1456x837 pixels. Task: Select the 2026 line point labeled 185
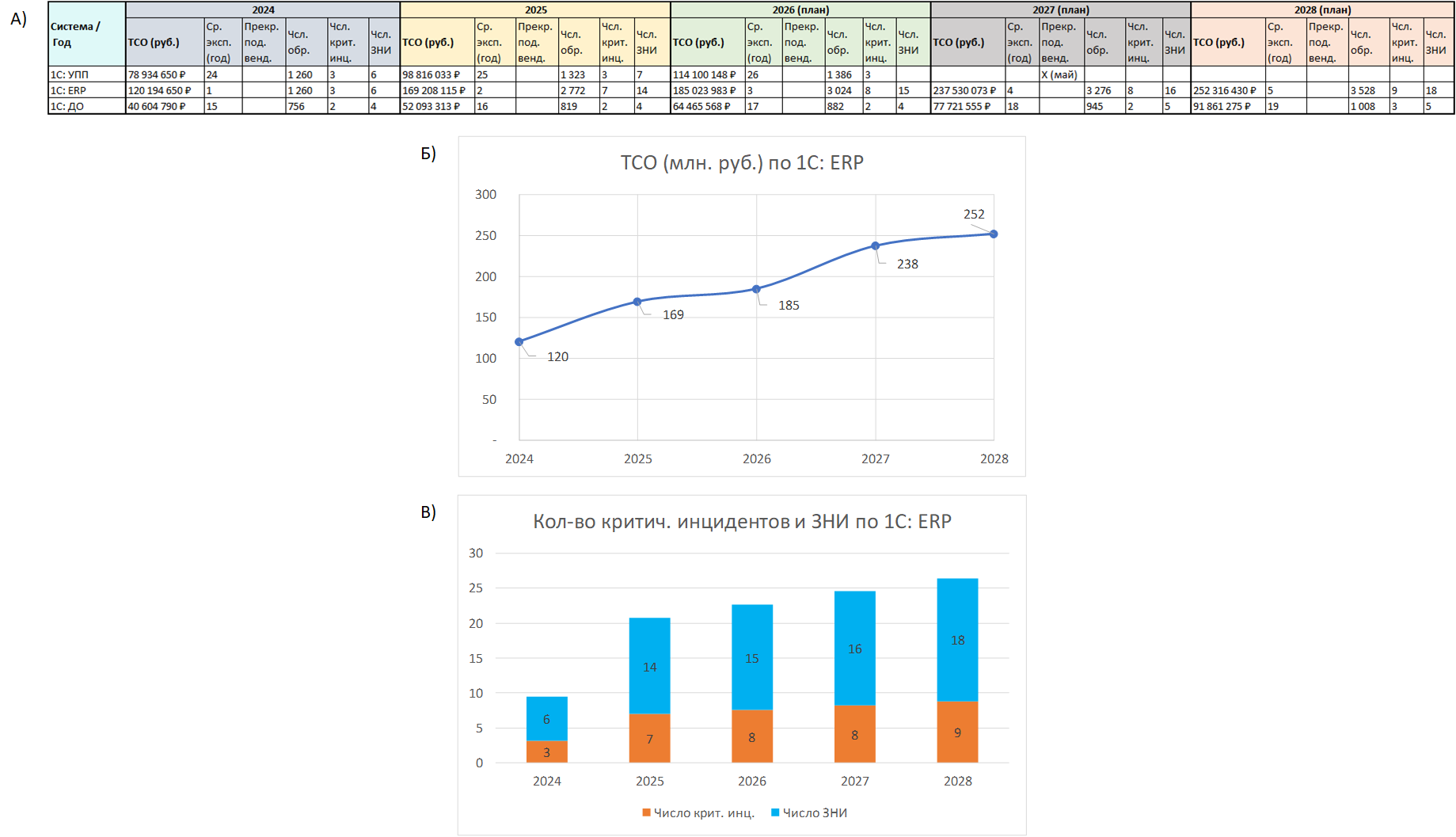[x=756, y=290]
